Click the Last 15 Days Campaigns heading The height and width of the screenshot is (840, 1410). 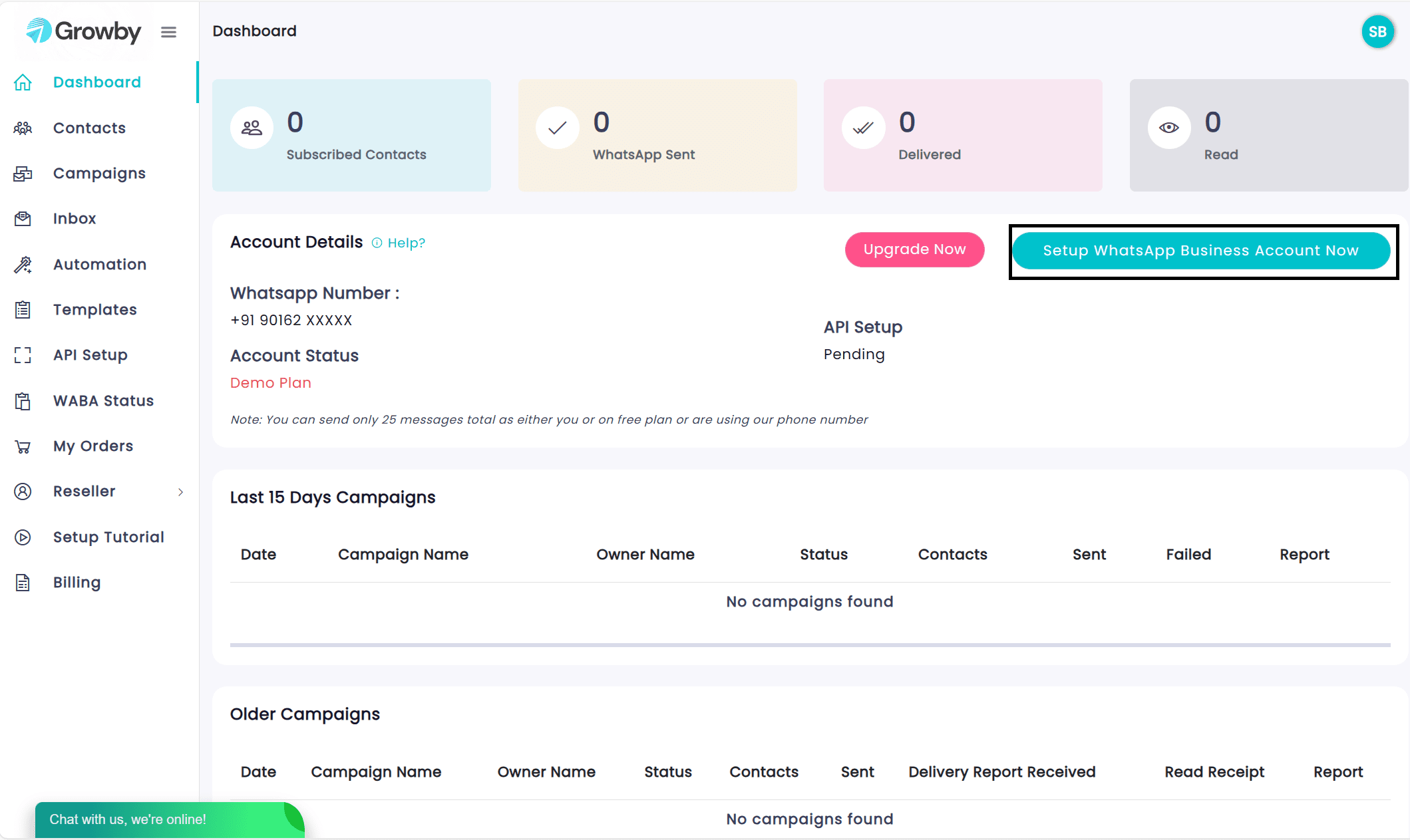(333, 497)
